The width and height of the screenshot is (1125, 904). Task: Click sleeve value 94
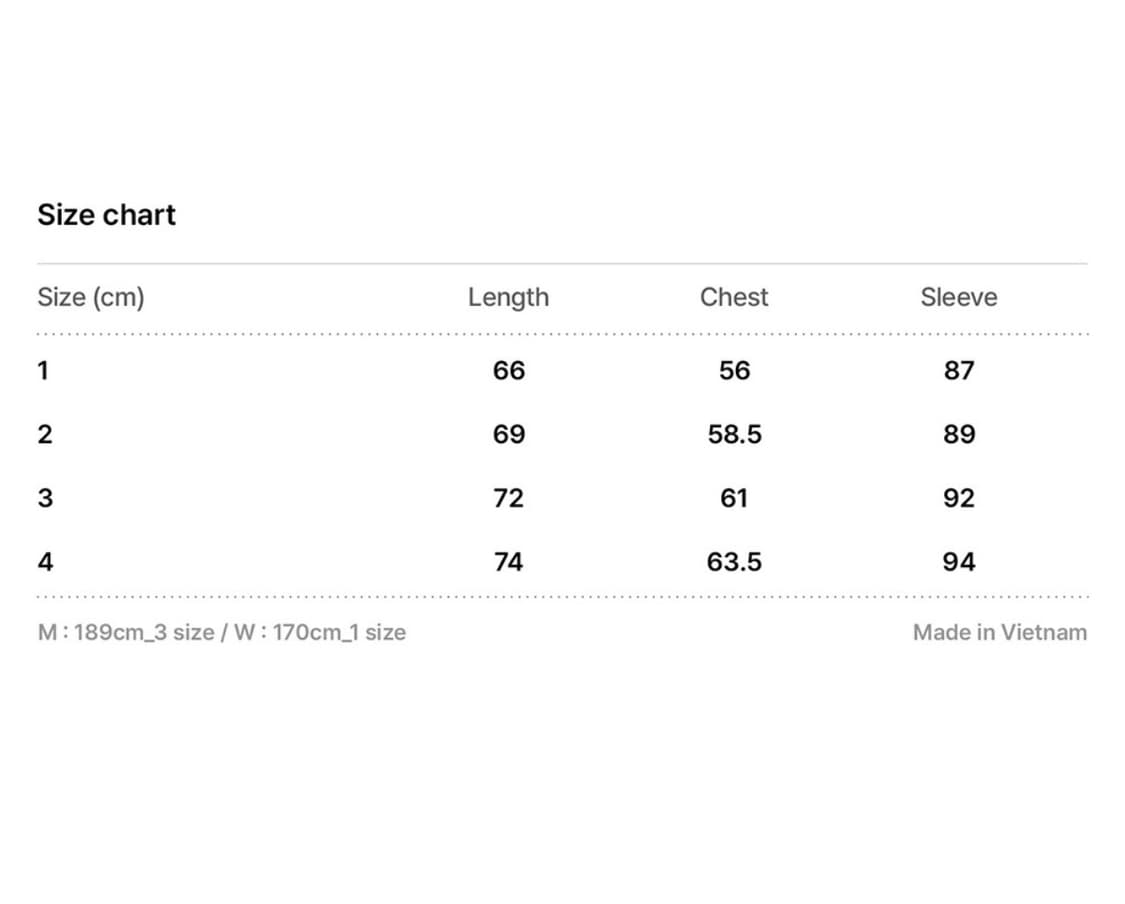tap(958, 562)
